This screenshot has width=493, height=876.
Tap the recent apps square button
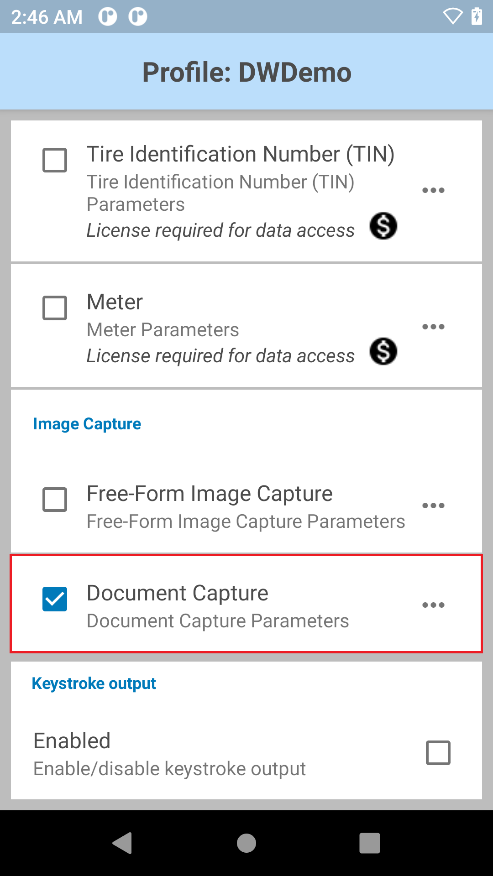coord(369,843)
